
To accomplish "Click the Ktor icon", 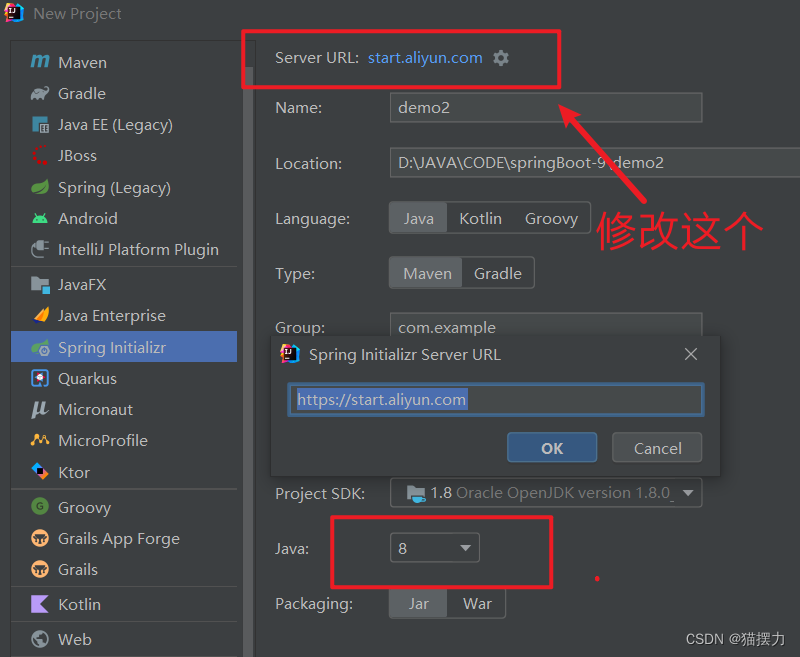I will [40, 471].
